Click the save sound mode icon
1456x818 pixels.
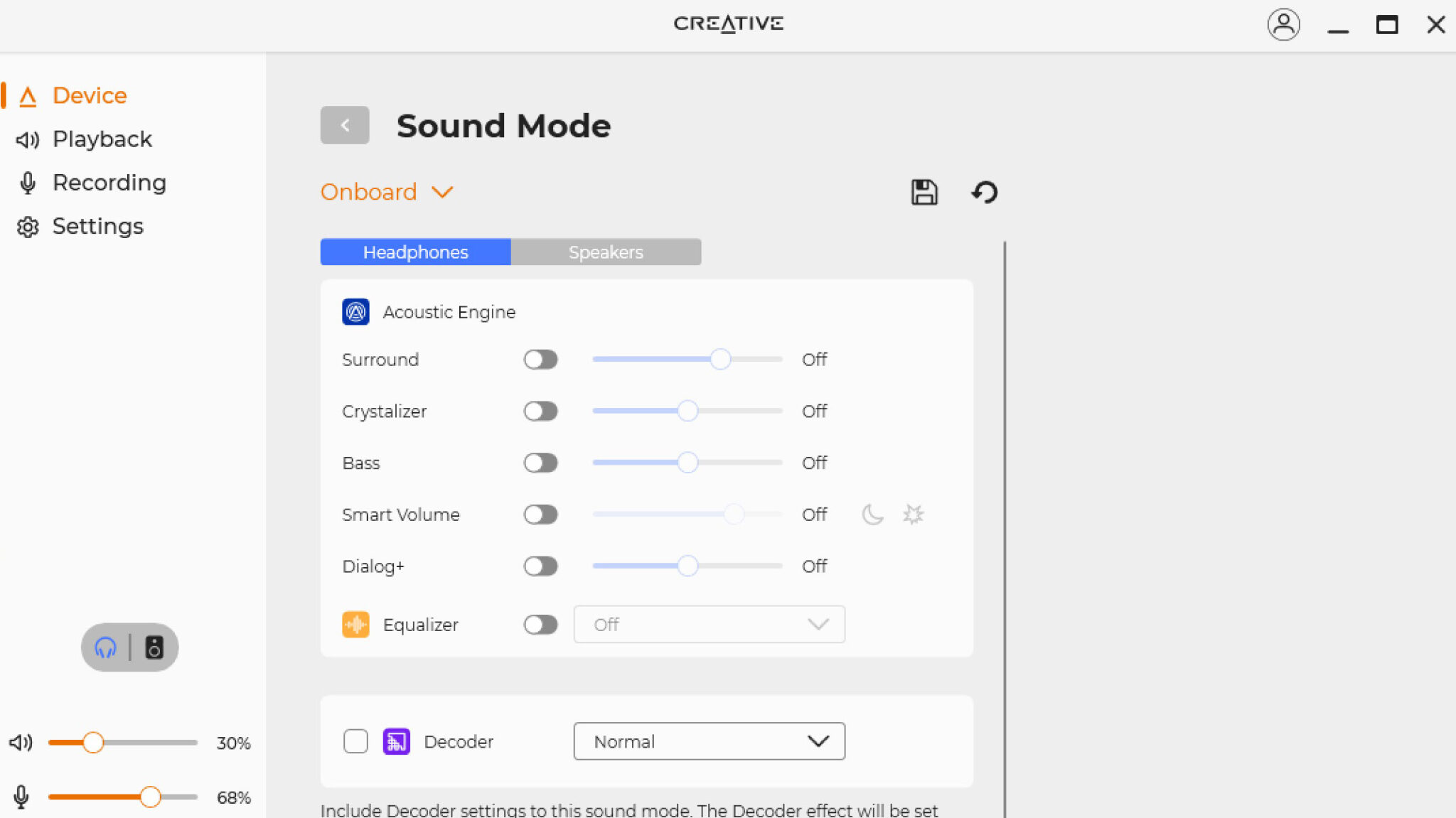[924, 192]
